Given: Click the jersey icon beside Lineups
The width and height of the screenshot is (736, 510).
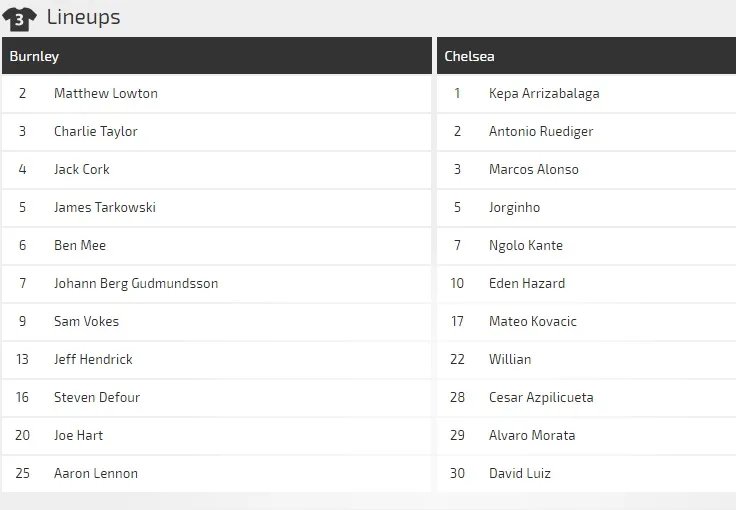Looking at the screenshot, I should pyautogui.click(x=20, y=18).
